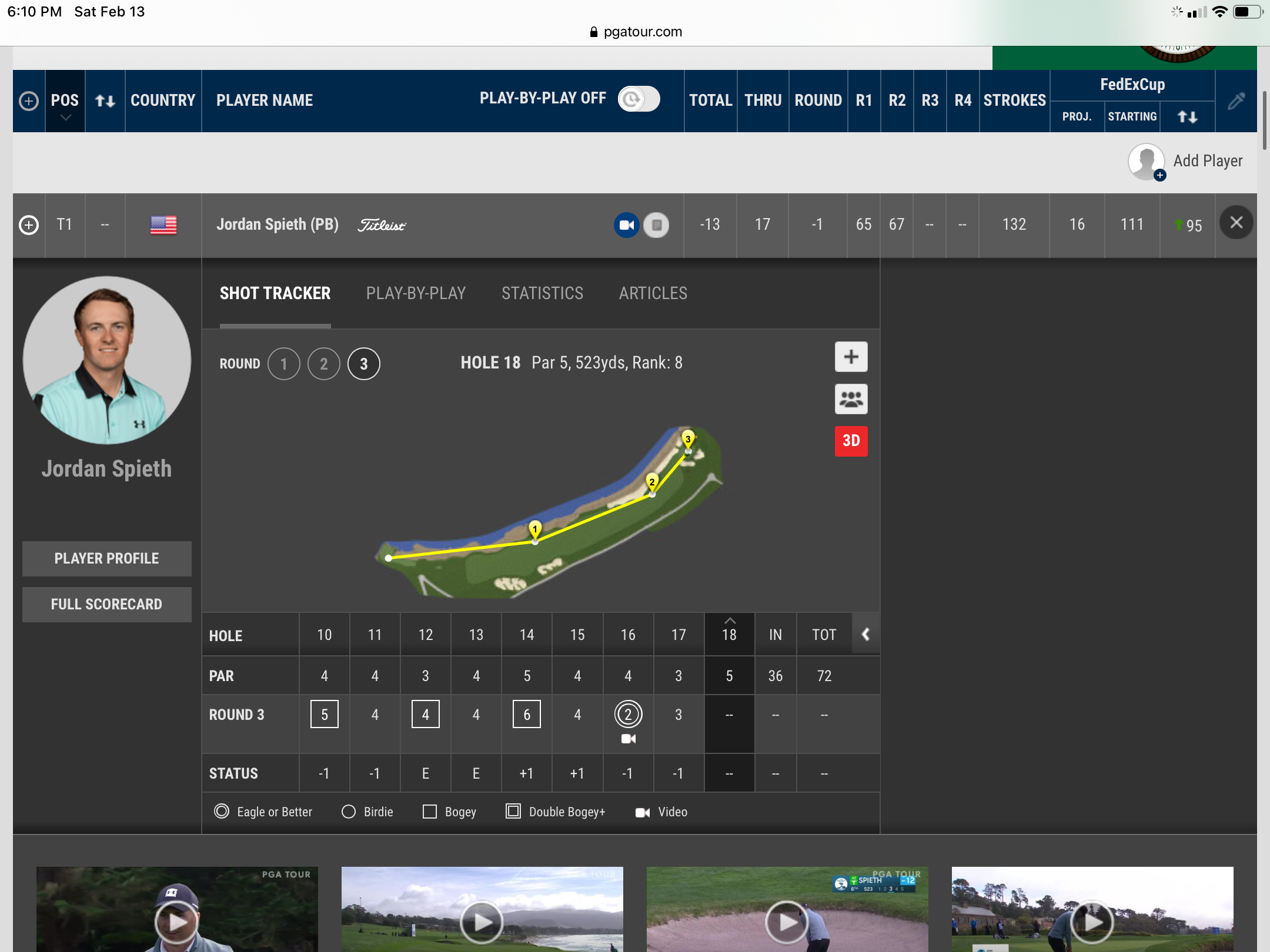Click the Add Player avatar icon
The image size is (1270, 952).
point(1146,162)
